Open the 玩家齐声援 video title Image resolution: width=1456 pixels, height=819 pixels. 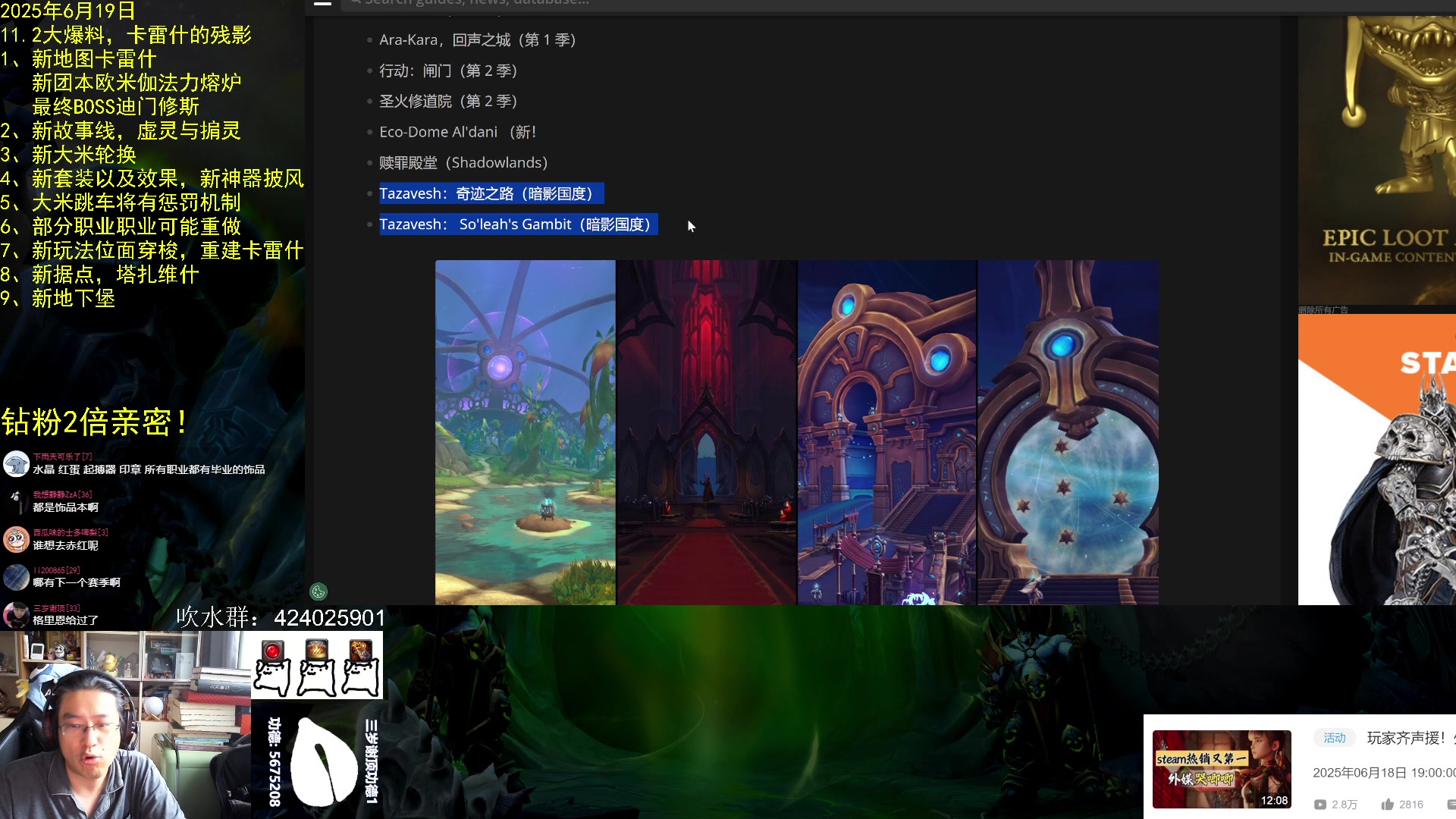point(1410,738)
